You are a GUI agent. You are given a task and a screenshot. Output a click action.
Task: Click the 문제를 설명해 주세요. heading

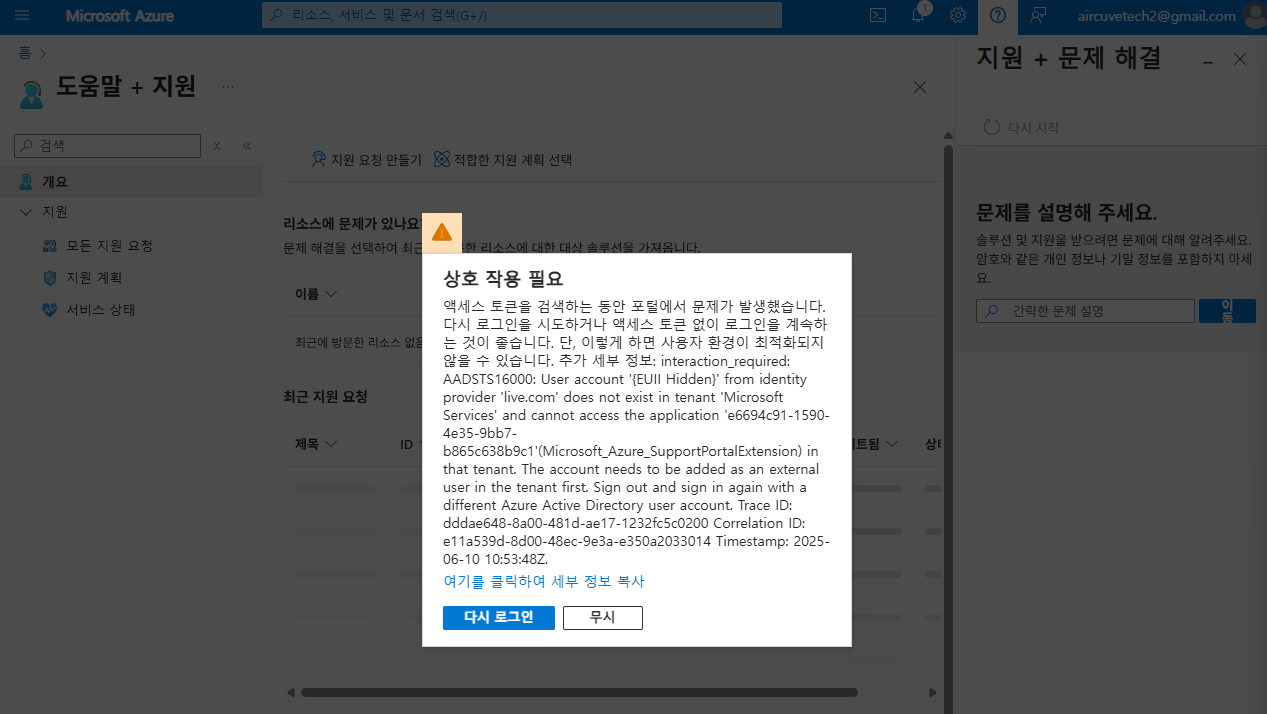pyautogui.click(x=1066, y=213)
